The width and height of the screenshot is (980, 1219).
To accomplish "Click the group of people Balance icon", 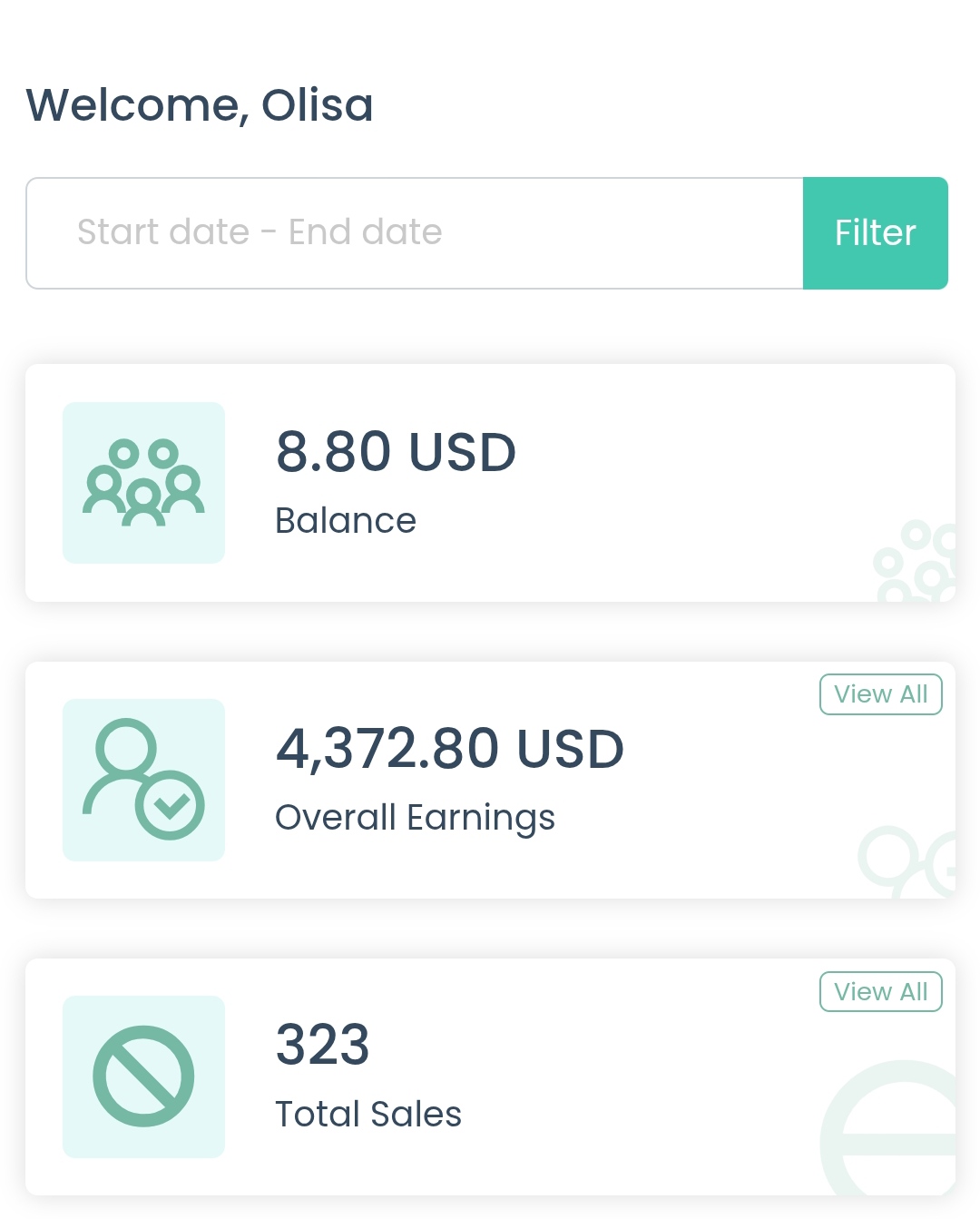I will pyautogui.click(x=143, y=483).
